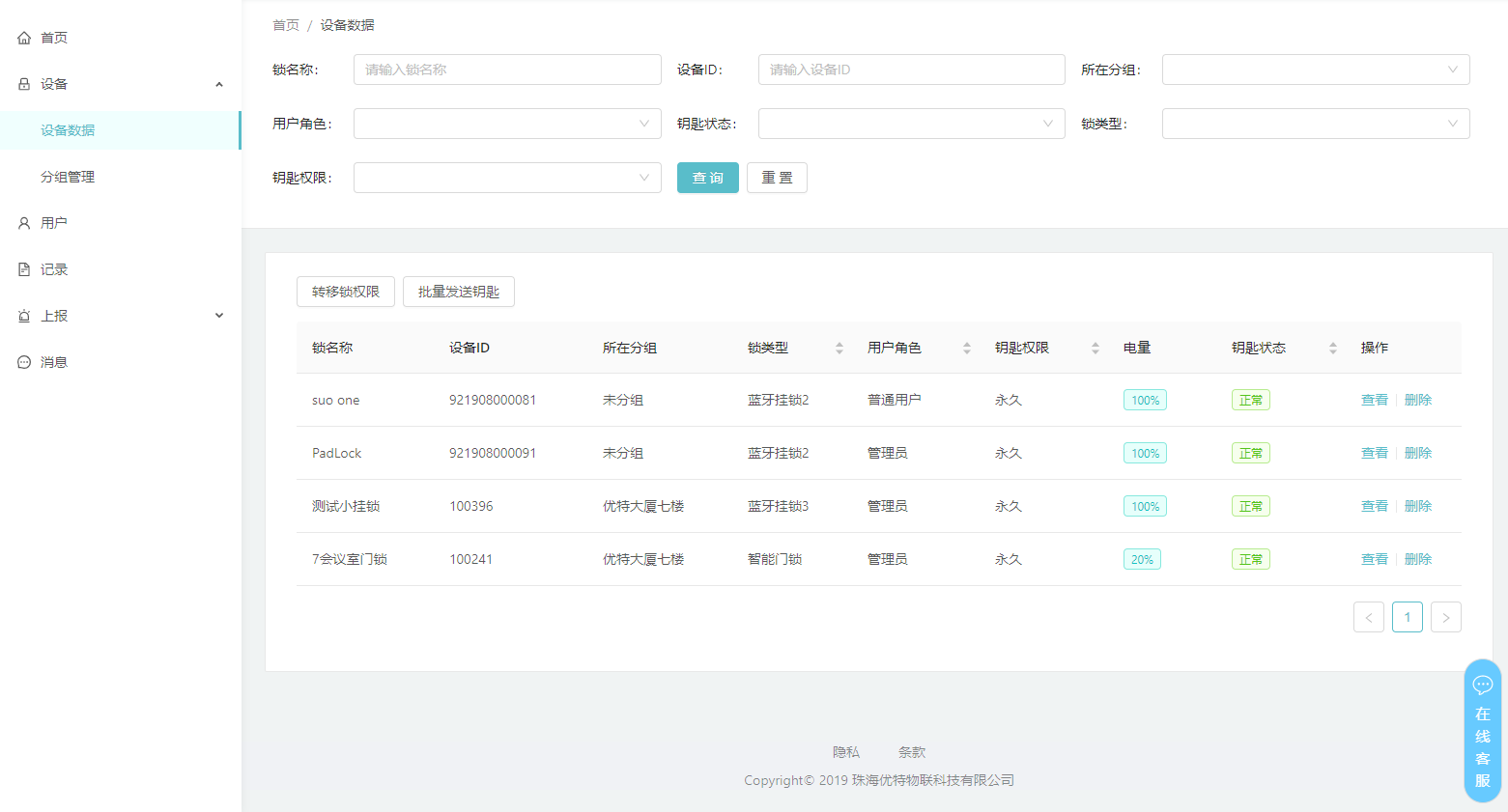Click the chat bubble icon beside 消息

point(24,362)
